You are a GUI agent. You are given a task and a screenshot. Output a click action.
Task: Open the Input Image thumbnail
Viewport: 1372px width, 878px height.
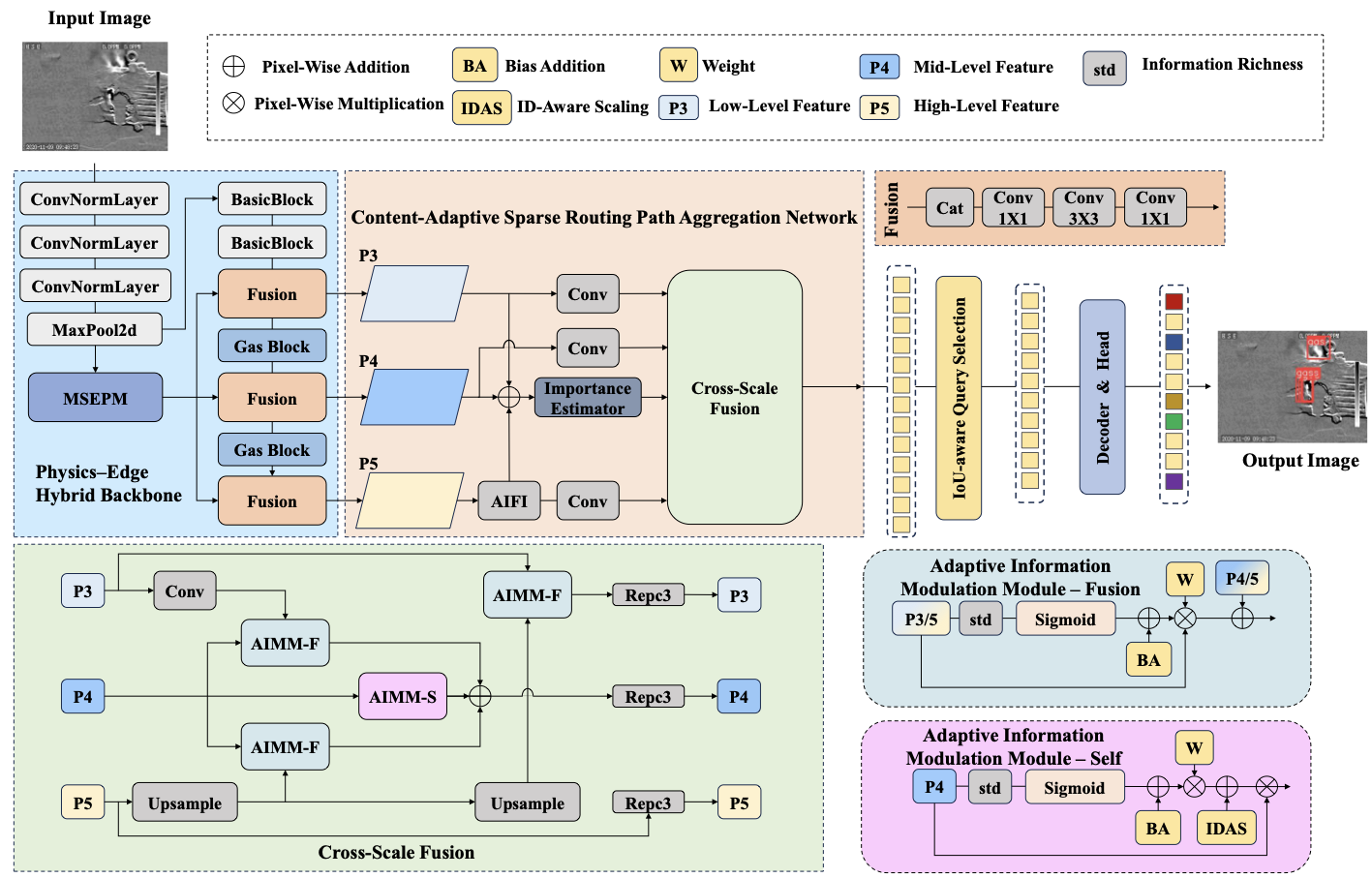pyautogui.click(x=95, y=96)
